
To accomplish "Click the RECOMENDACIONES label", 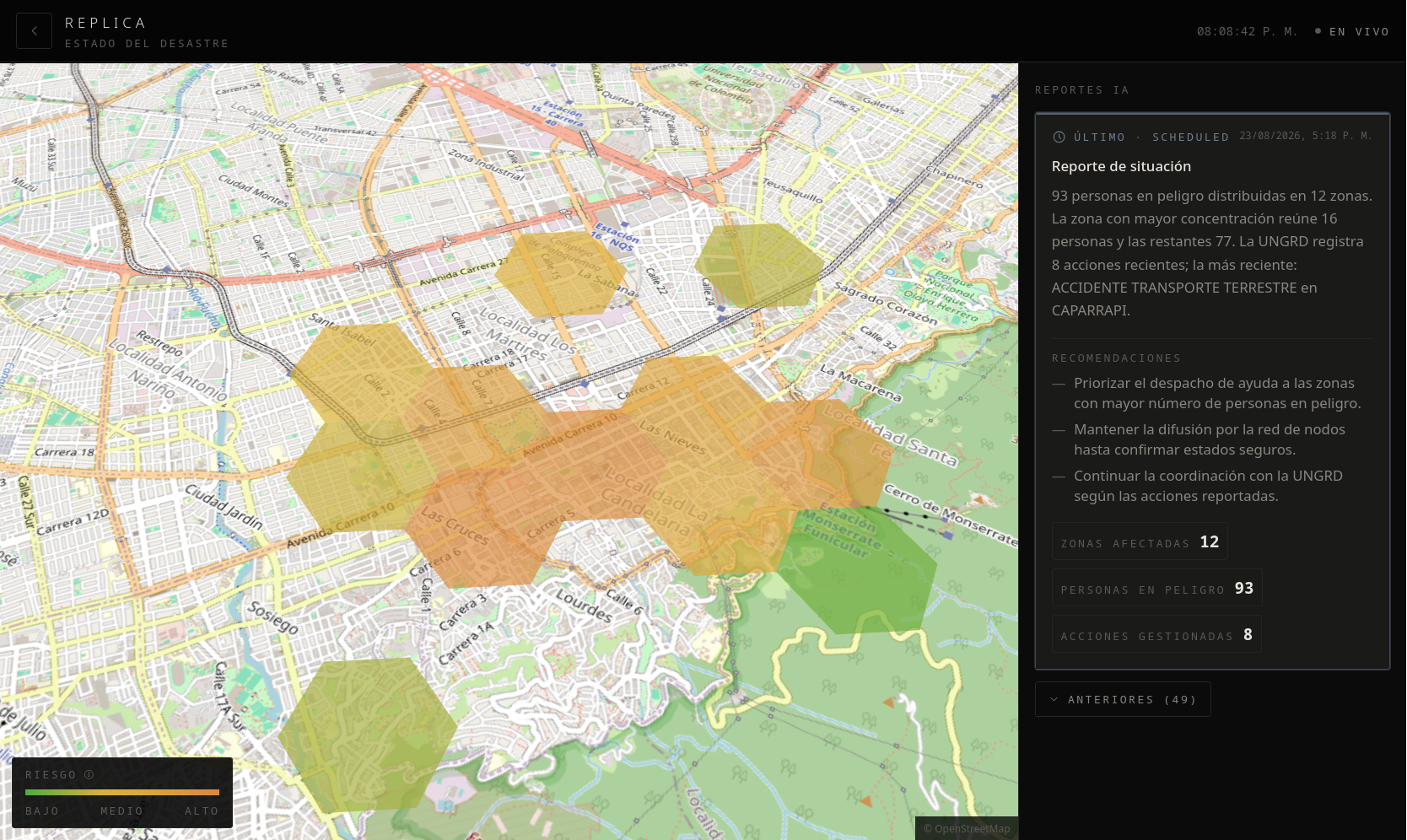I will coord(1116,358).
